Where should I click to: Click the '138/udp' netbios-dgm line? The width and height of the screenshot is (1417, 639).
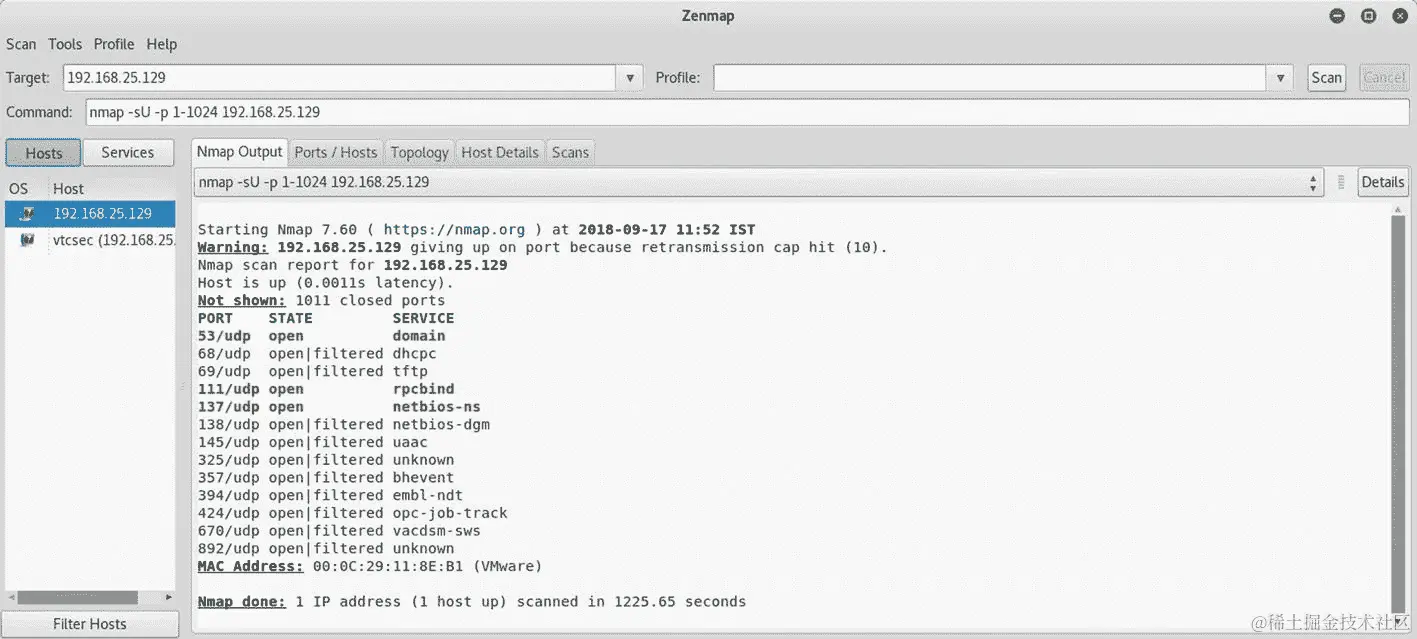(x=344, y=425)
